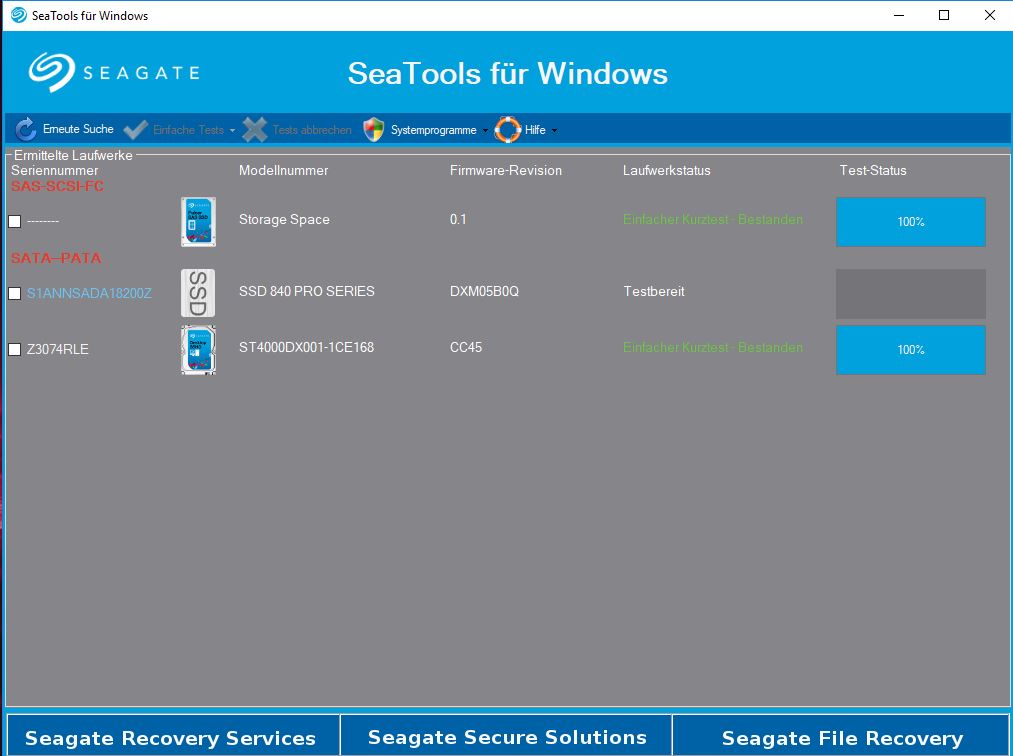Click ST4000DX001 100% progress bar
1013x756 pixels.
click(911, 350)
